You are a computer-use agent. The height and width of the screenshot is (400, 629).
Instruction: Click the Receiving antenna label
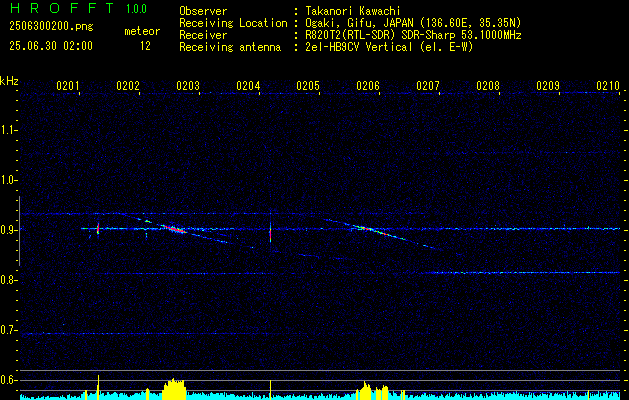(230, 47)
